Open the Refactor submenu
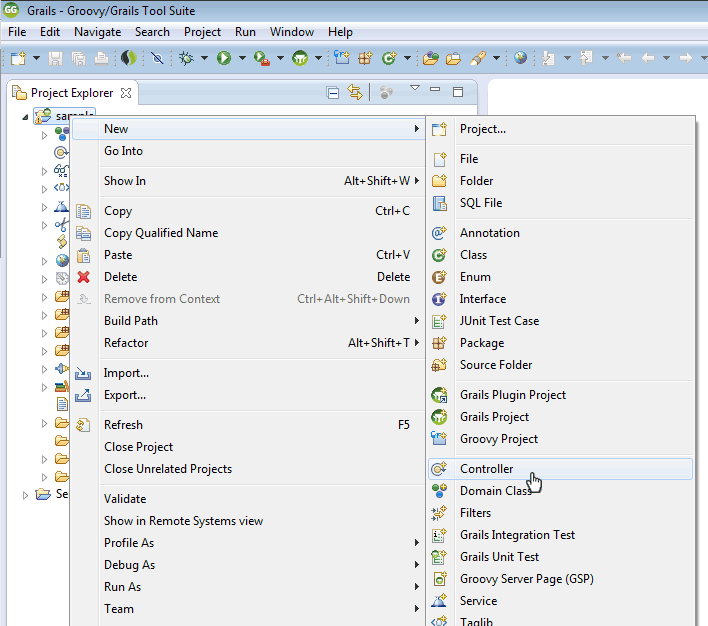The image size is (708, 626). (x=248, y=343)
